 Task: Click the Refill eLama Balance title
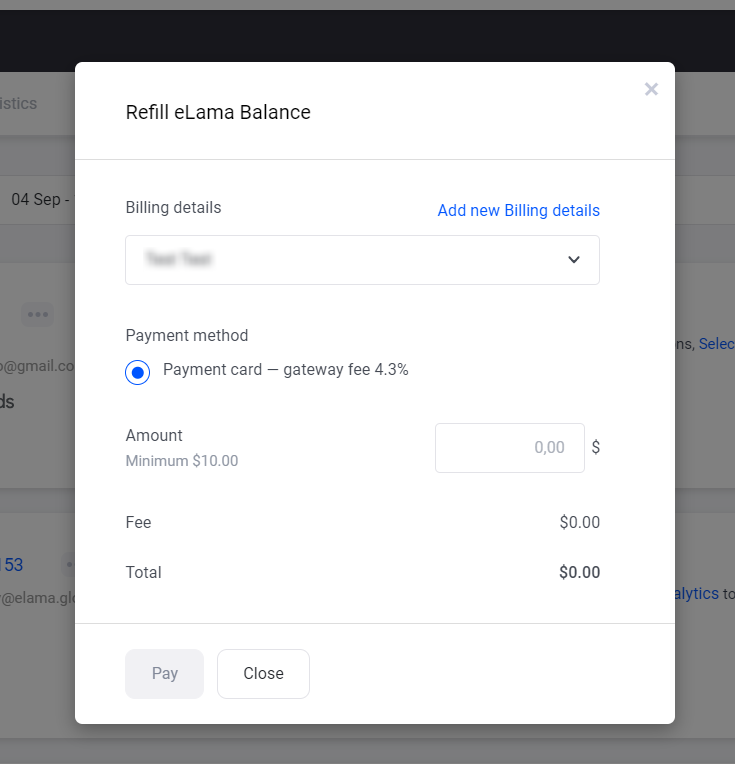click(218, 112)
